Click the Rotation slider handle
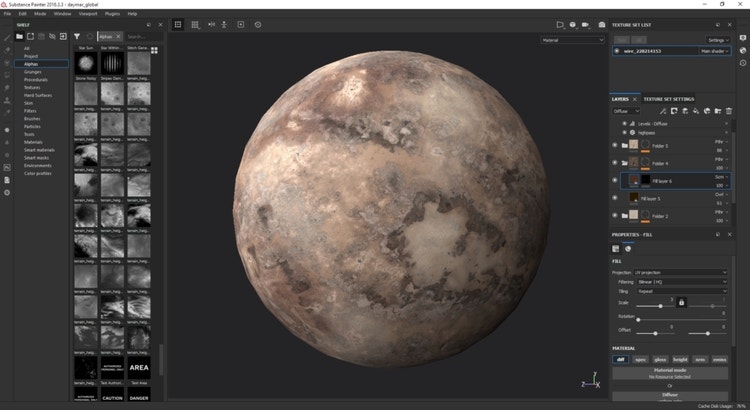 [638, 318]
